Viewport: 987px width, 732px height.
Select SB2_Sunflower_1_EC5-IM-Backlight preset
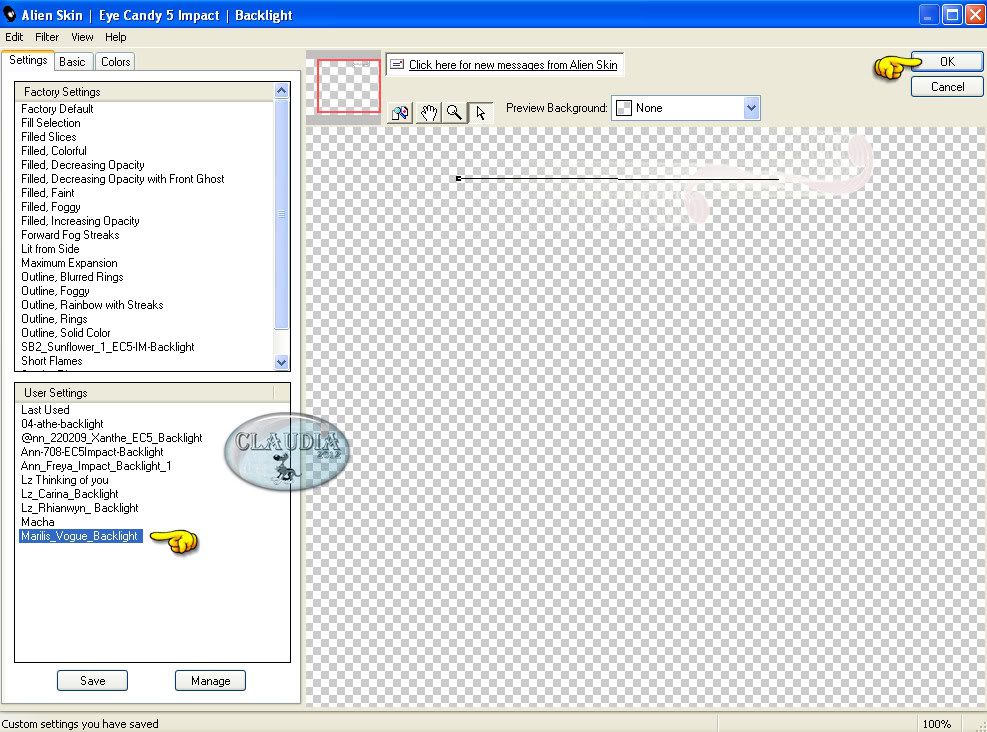[108, 347]
